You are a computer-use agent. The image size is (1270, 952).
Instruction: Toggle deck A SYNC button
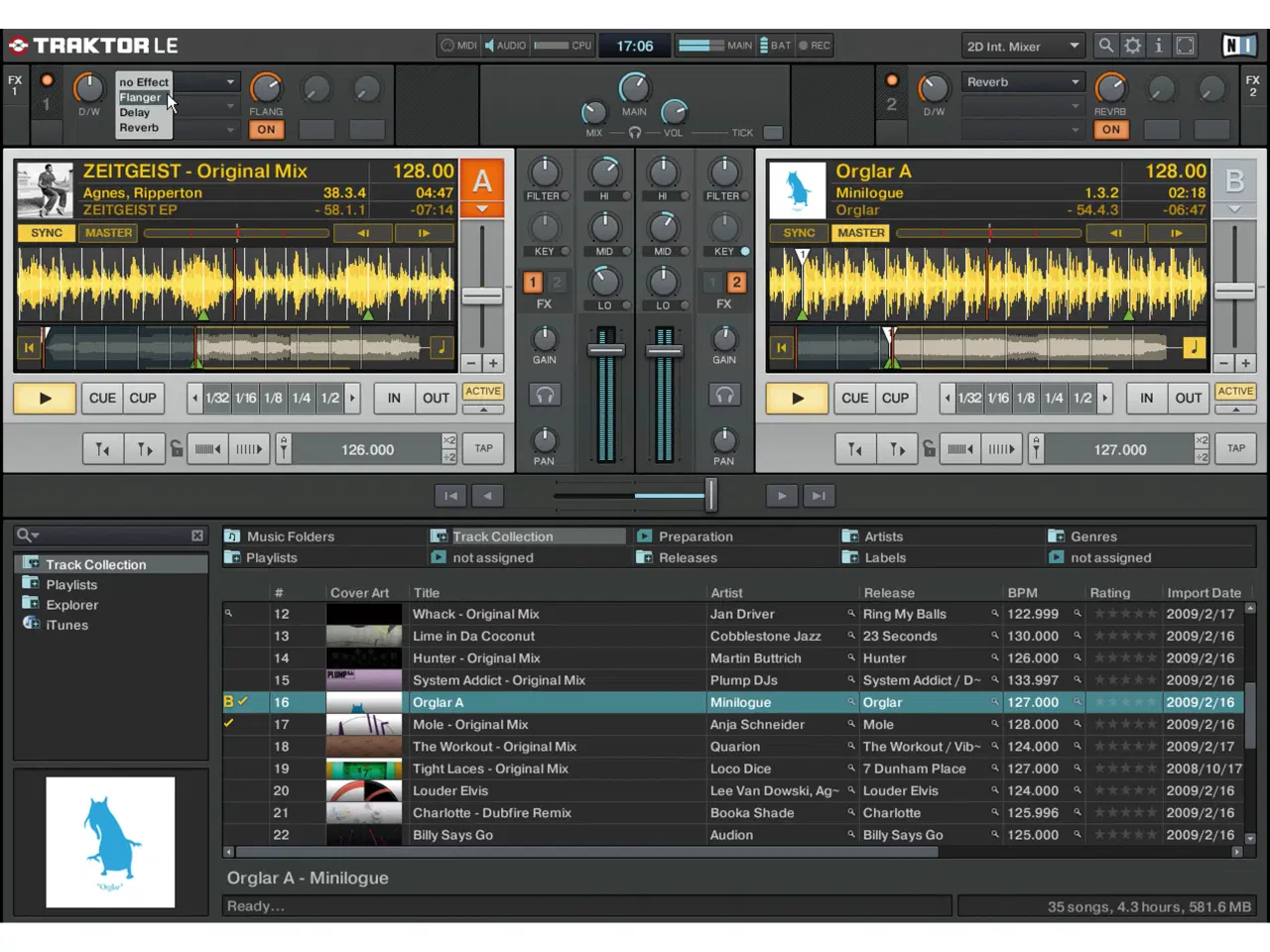47,233
